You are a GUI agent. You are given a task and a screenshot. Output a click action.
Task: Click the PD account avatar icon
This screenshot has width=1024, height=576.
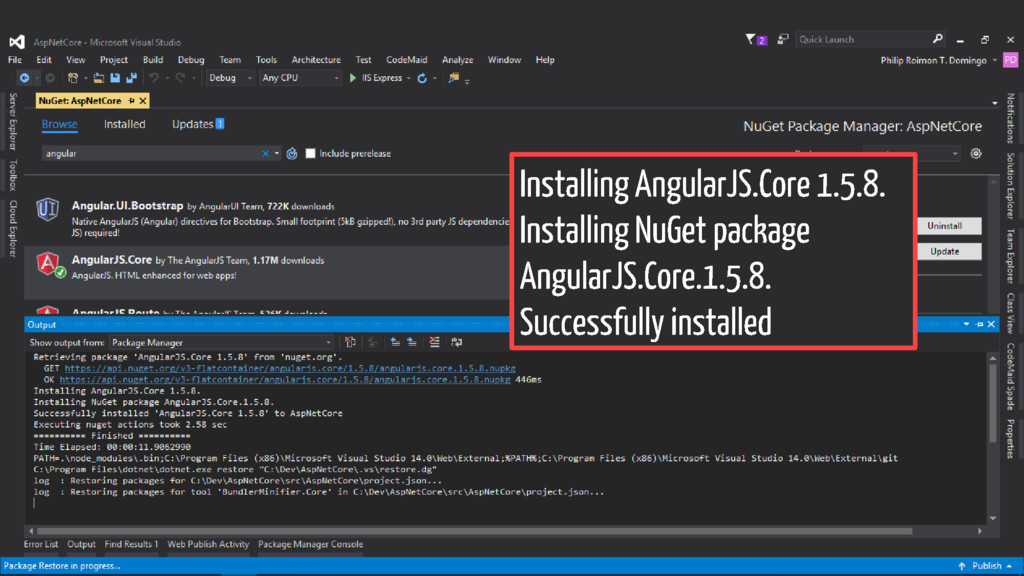1010,60
